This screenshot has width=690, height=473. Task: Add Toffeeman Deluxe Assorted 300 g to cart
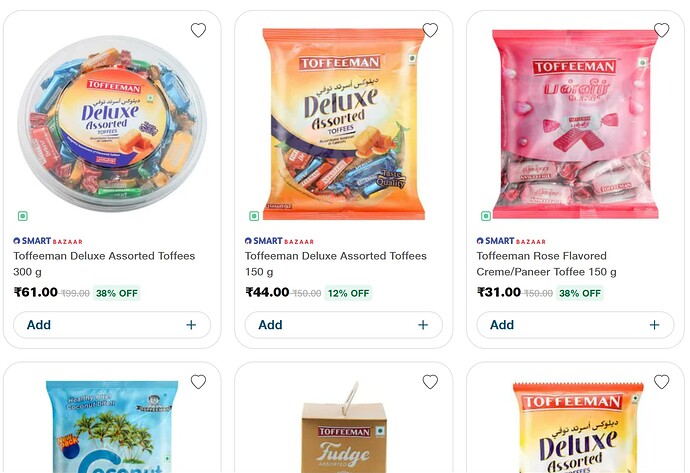coord(40,325)
